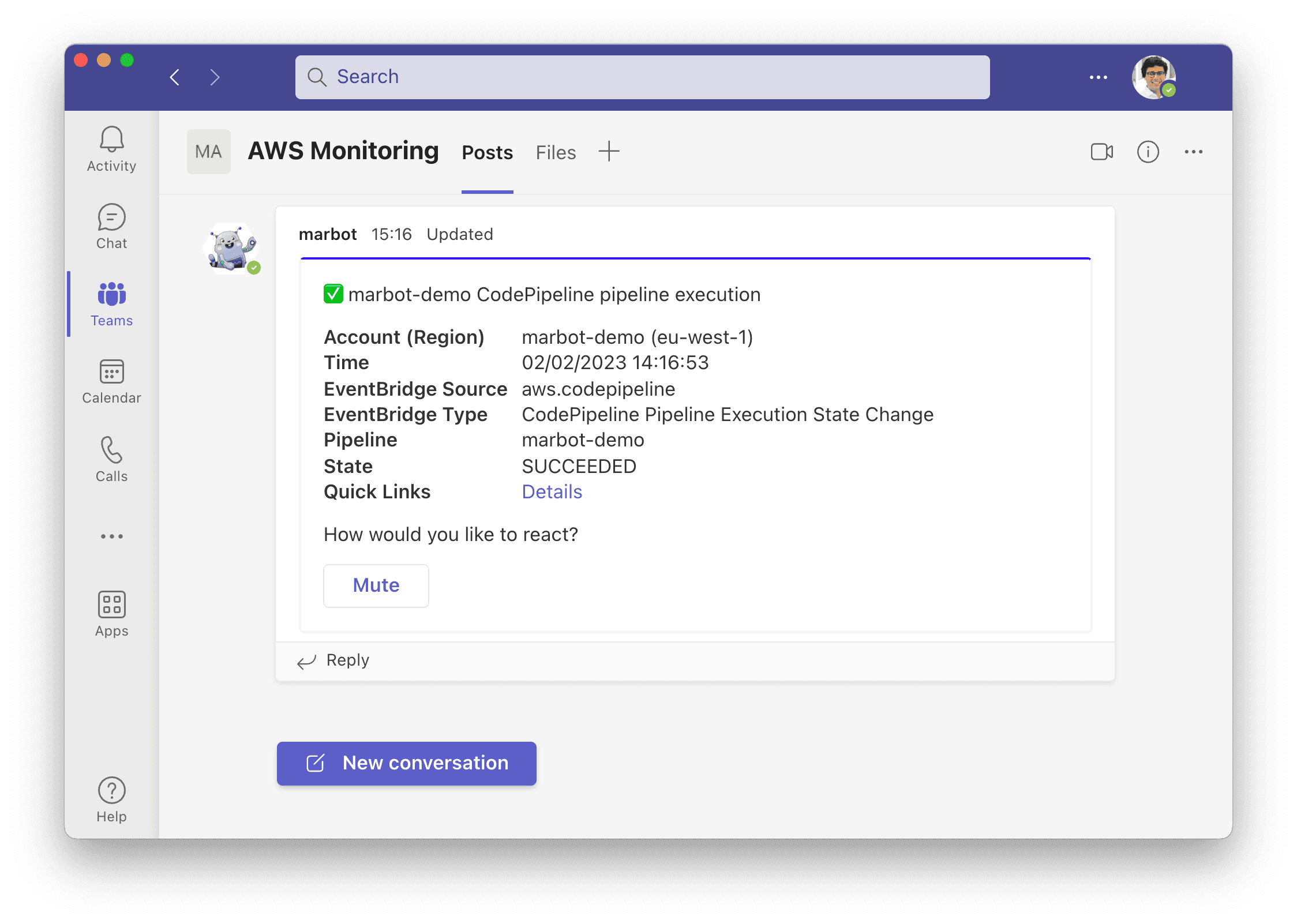Click the 15:16 message timestamp
1297x924 pixels.
click(x=391, y=234)
